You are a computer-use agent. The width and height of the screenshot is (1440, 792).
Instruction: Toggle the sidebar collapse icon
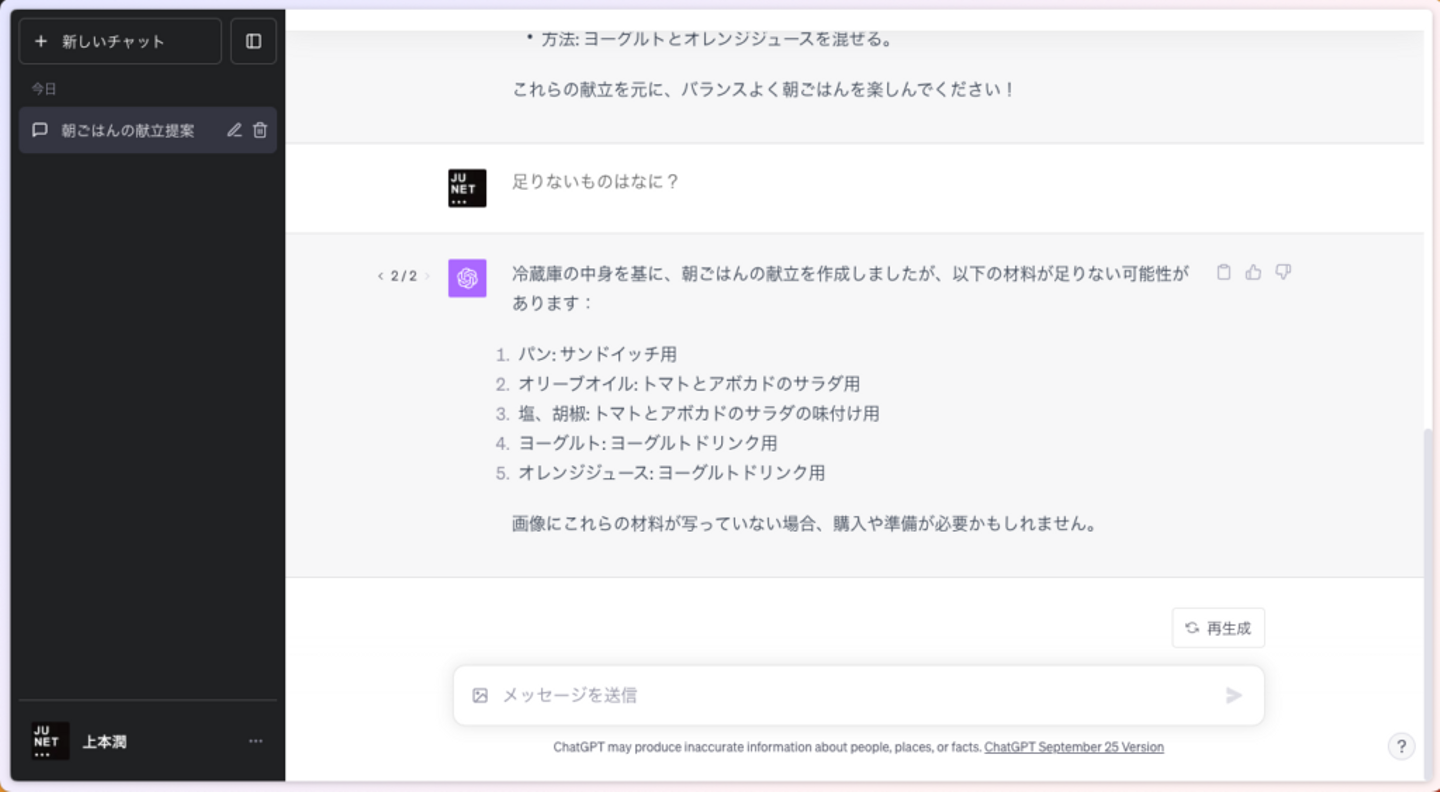click(254, 41)
